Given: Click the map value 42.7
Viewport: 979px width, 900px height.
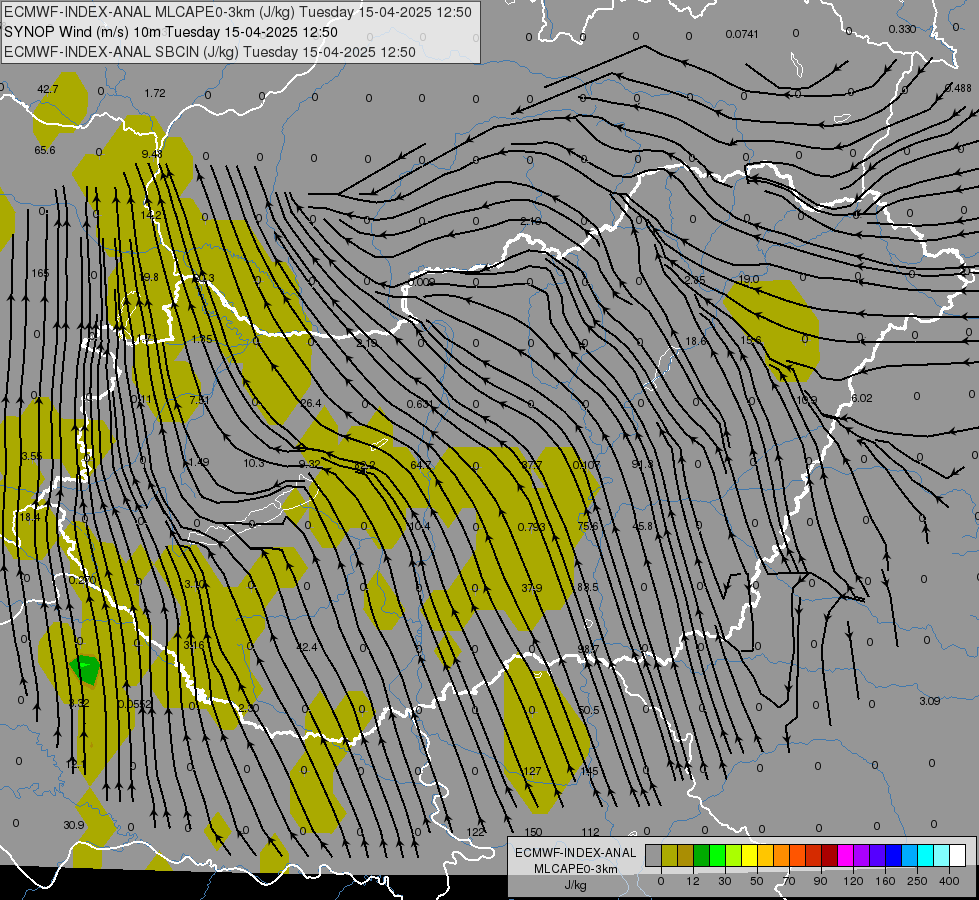Looking at the screenshot, I should point(47,89).
